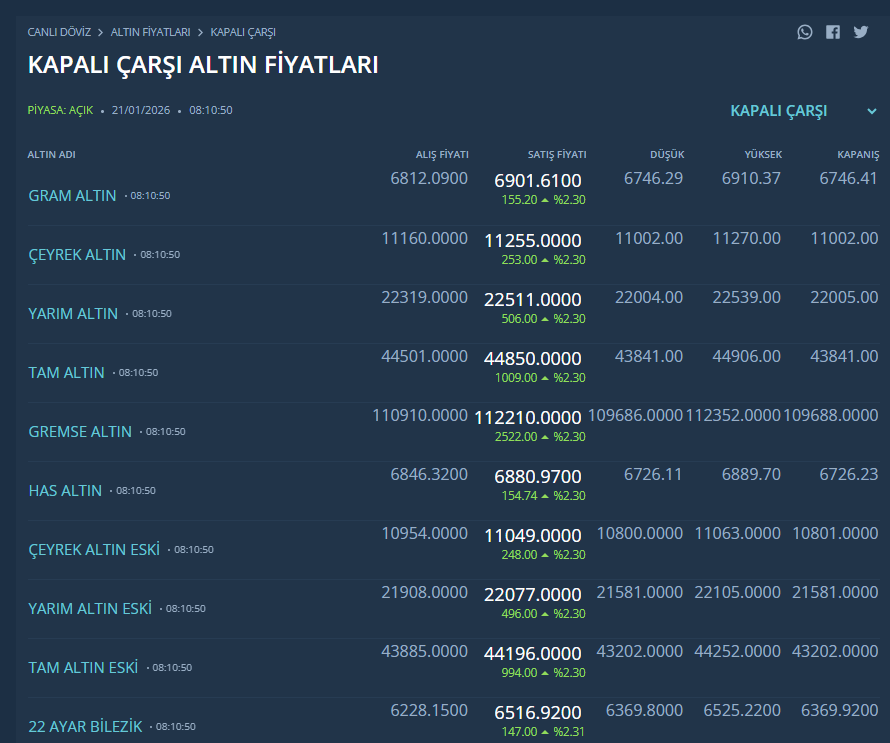
Task: Open Çeyrek Altın row link
Action: pos(77,254)
